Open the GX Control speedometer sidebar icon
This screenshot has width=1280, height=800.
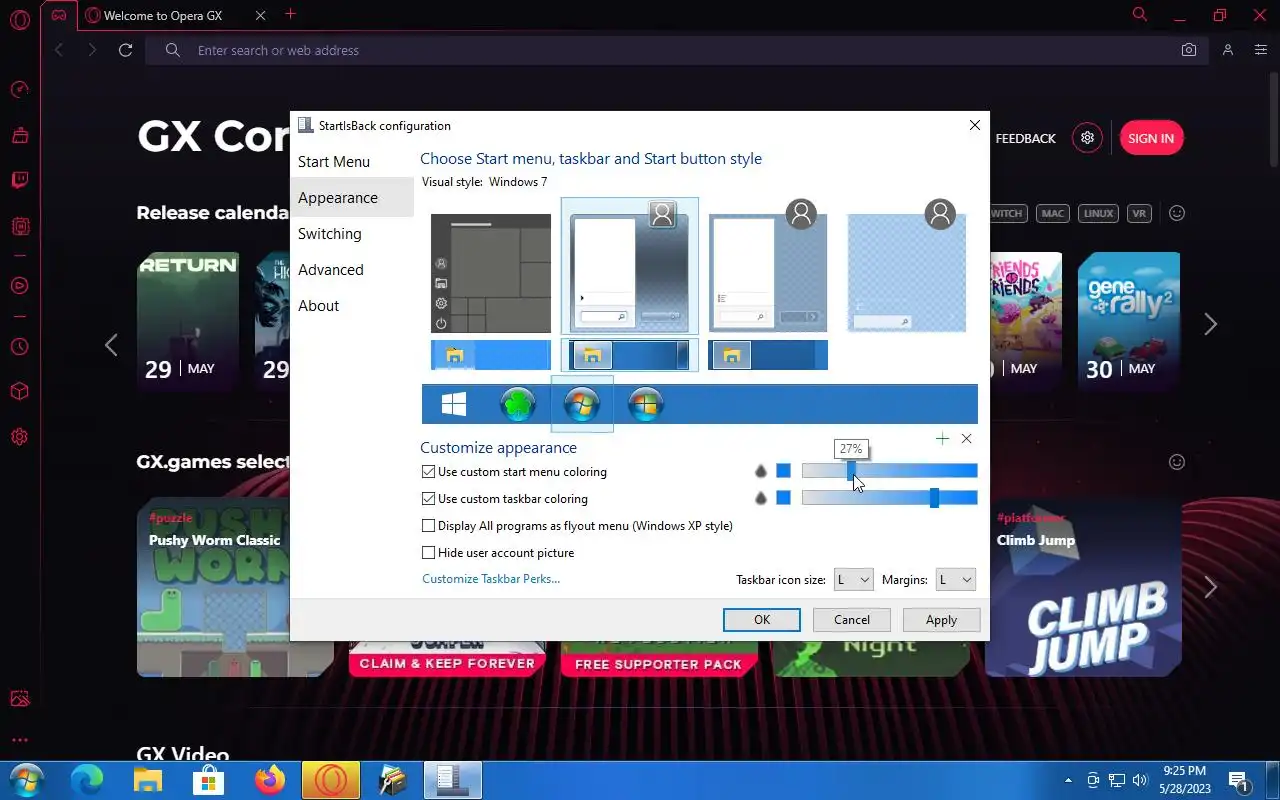coord(19,90)
